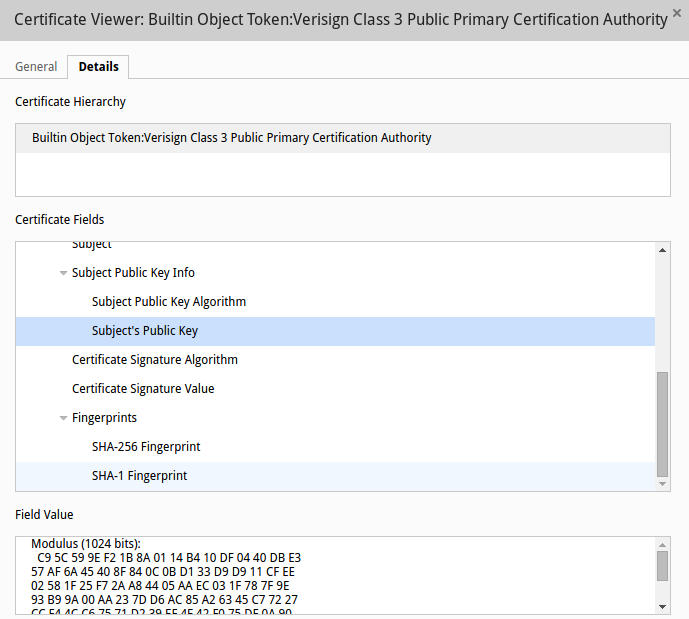Select the SHA-1 Fingerprint field
The width and height of the screenshot is (689, 619).
(335, 476)
